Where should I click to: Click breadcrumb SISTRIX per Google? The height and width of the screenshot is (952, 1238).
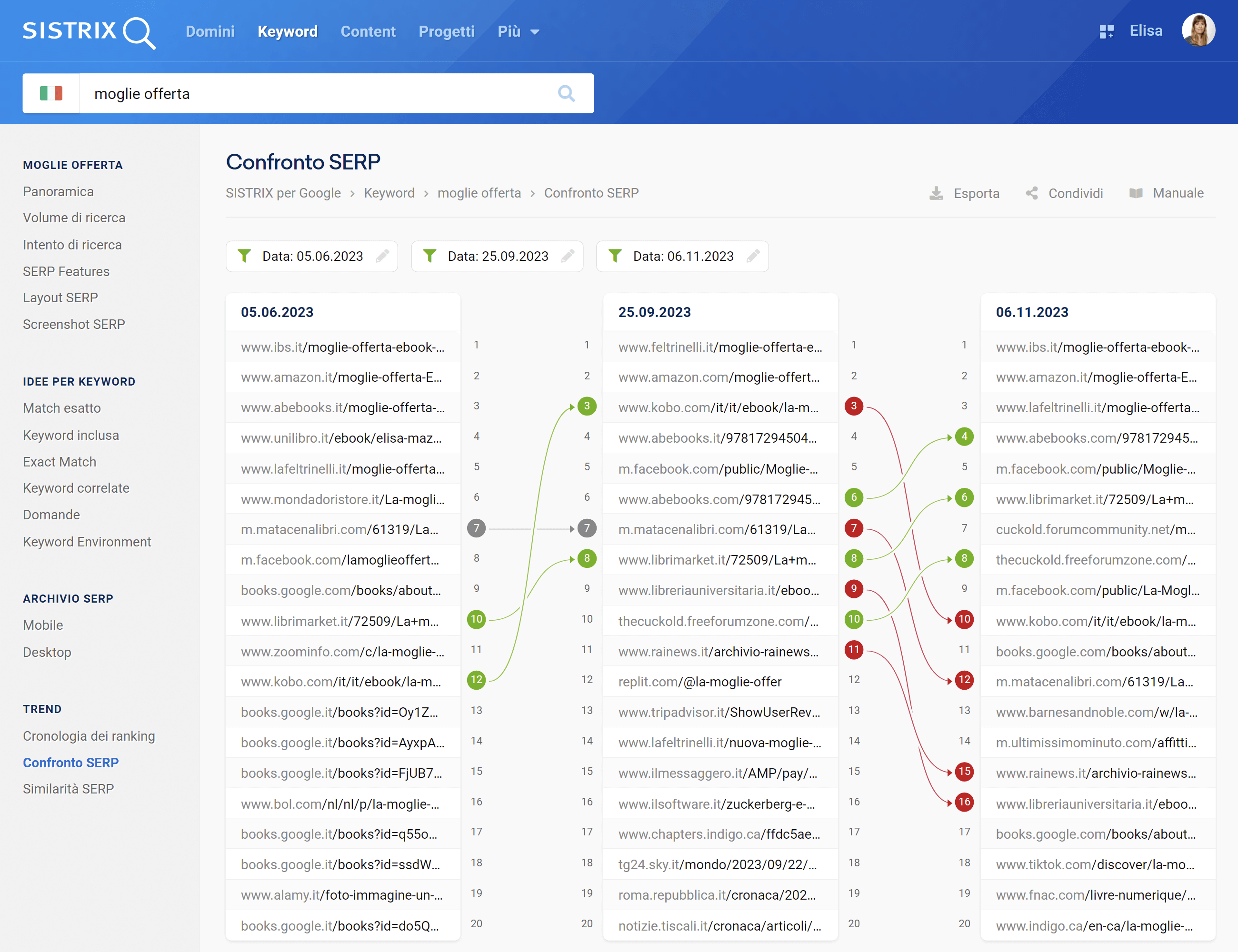283,193
